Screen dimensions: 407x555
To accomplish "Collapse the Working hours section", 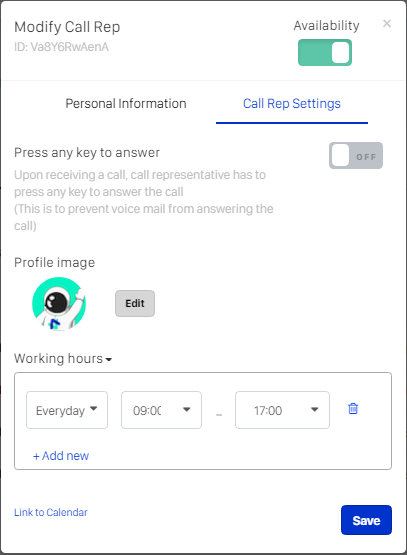I will click(x=63, y=359).
